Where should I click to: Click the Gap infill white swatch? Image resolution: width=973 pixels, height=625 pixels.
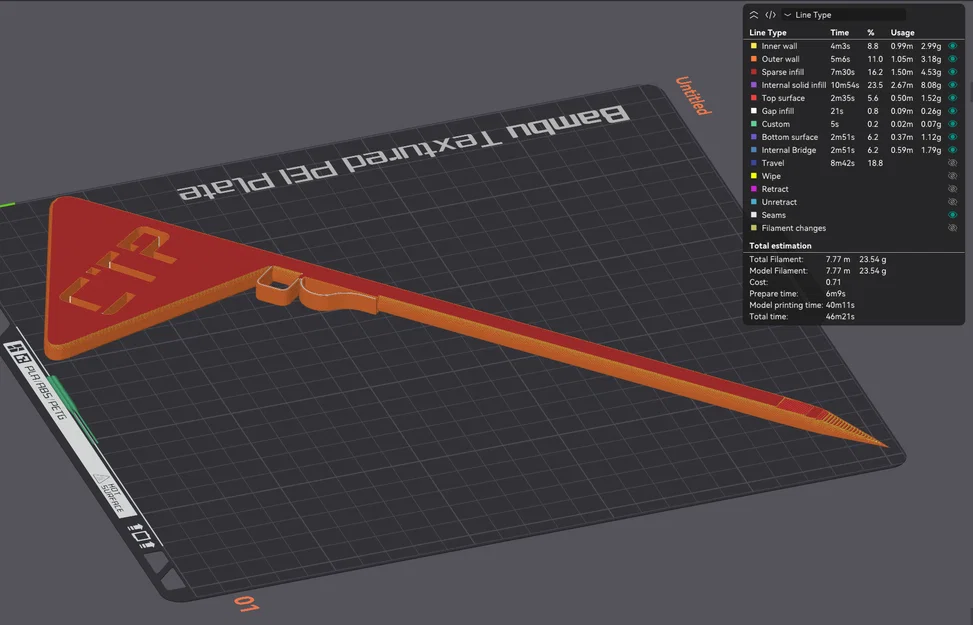(754, 111)
